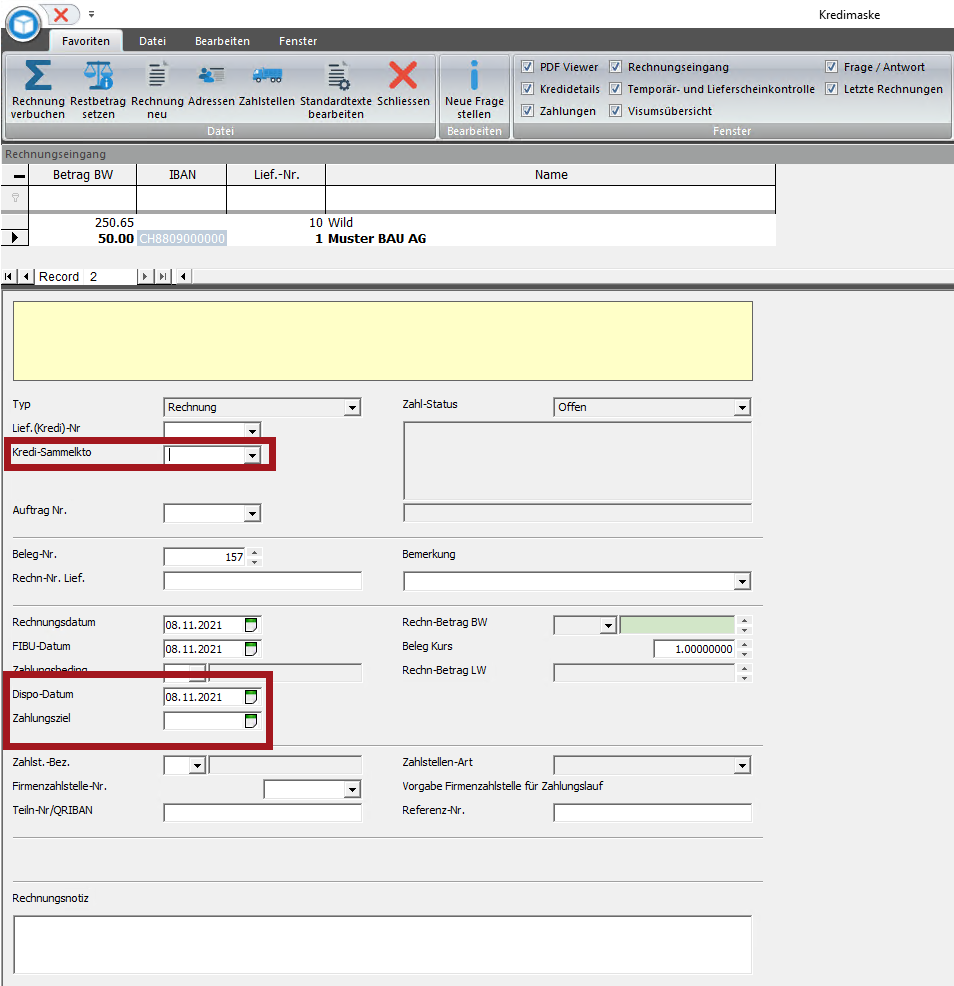Click the Rechn-Nr. Lief. input field

coord(263,580)
